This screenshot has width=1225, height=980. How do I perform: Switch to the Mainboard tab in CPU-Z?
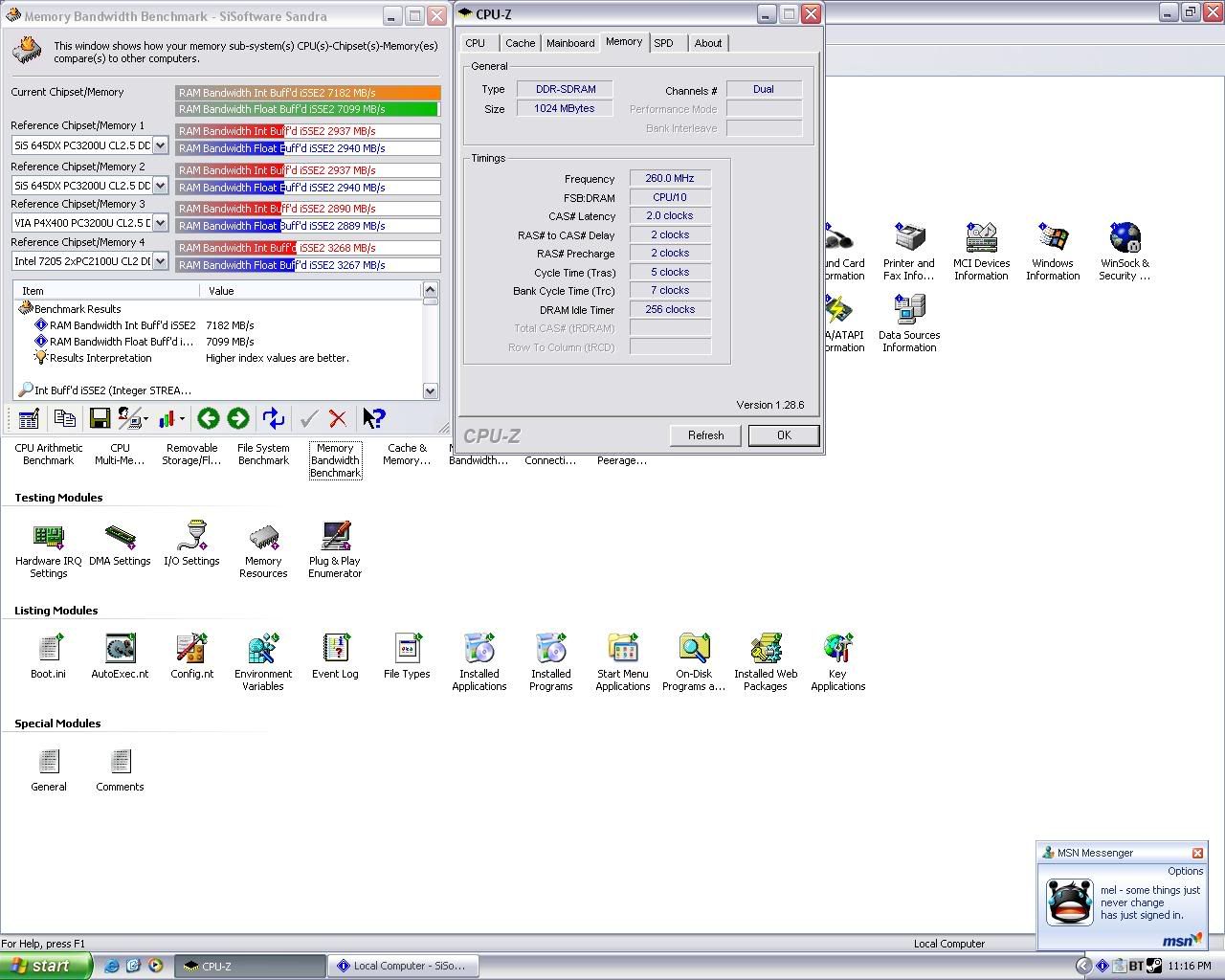tap(570, 43)
